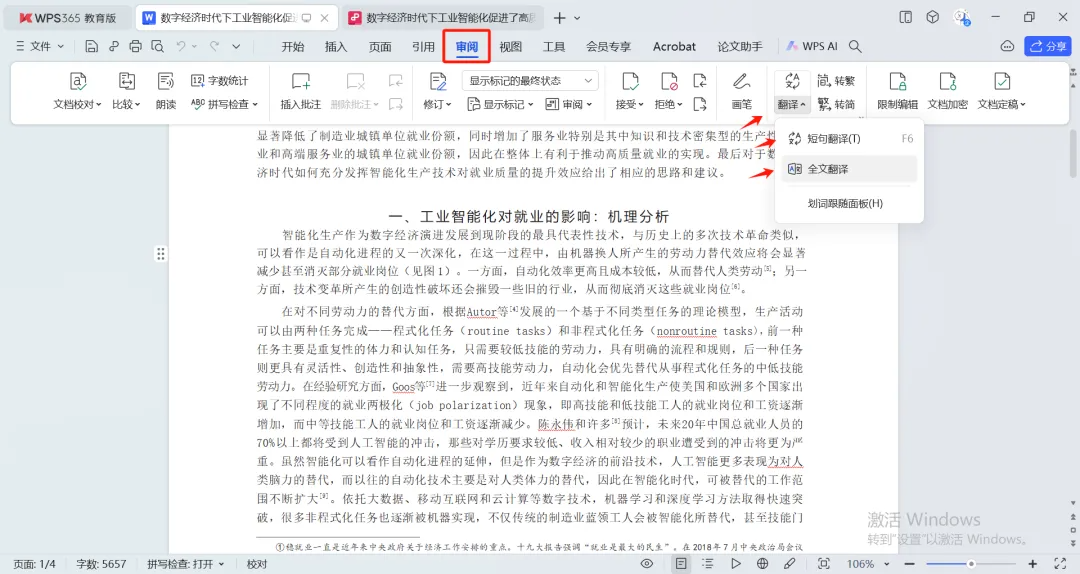The width and height of the screenshot is (1080, 574).
Task: Click the 分享 share button
Action: [1047, 46]
